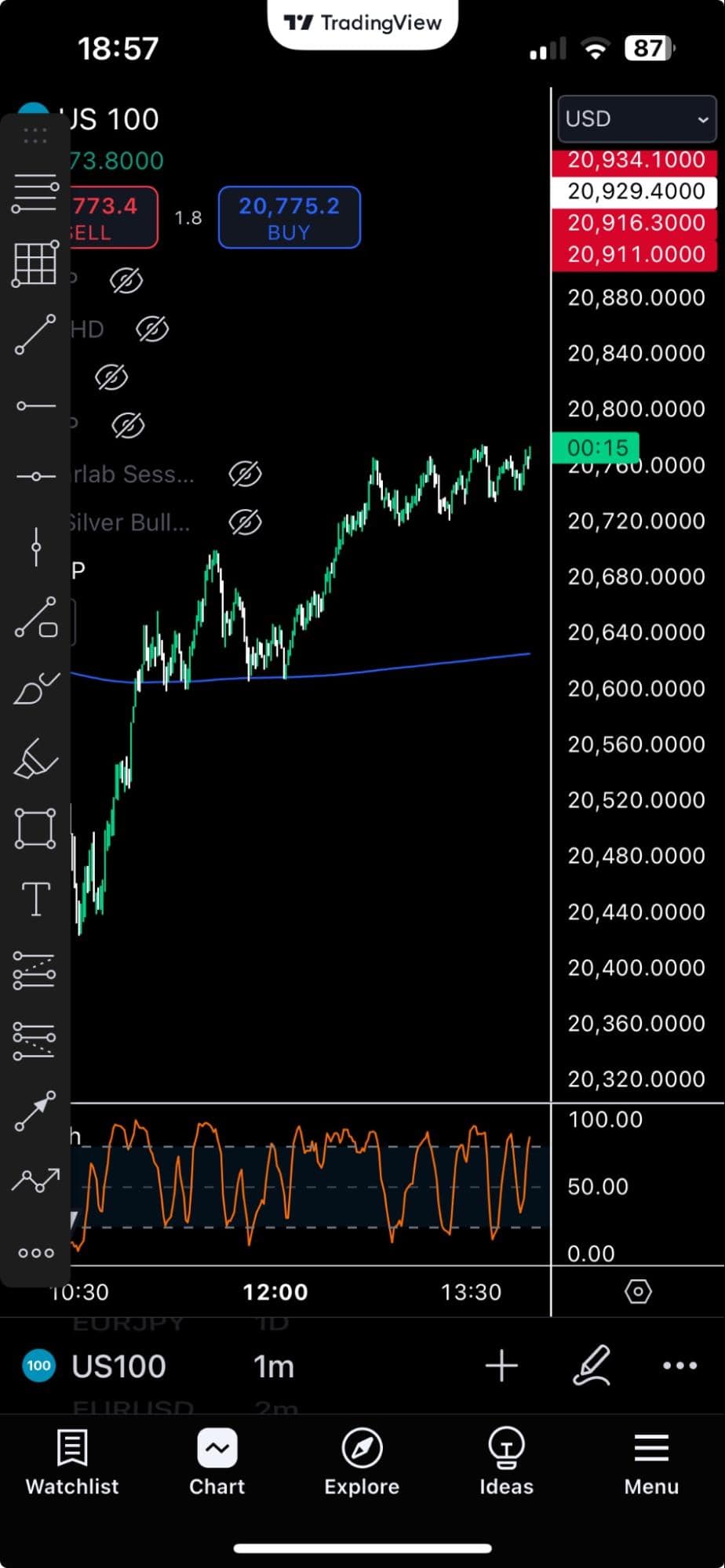The width and height of the screenshot is (725, 1568).
Task: Tap the battery indicator showing 87
Action: point(650,49)
